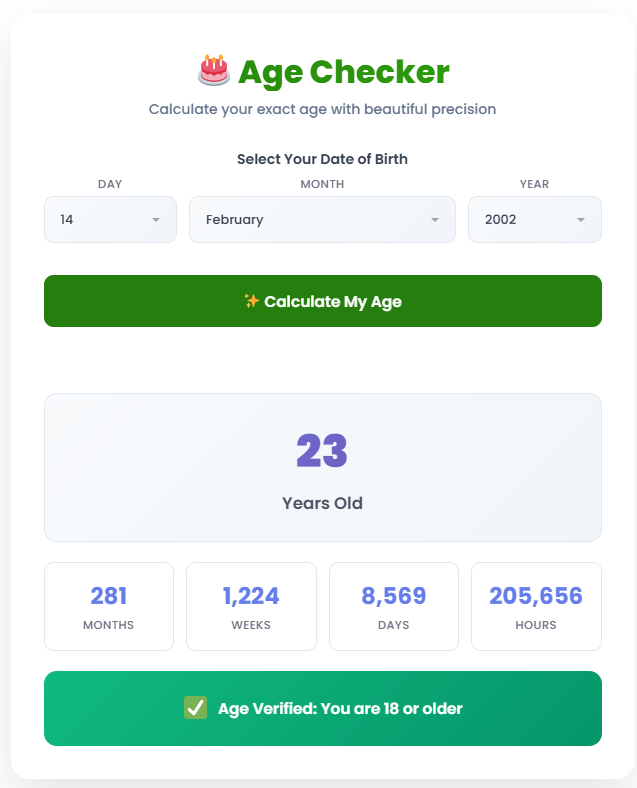Image resolution: width=637 pixels, height=788 pixels.
Task: Click the 1,224 Weeks stat card
Action: [251, 607]
